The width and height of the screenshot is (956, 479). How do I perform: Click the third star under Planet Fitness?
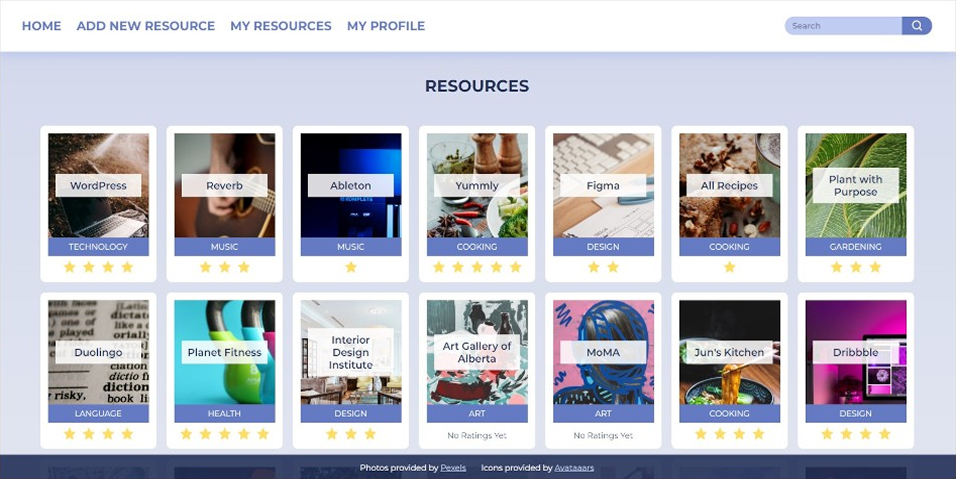[x=224, y=434]
